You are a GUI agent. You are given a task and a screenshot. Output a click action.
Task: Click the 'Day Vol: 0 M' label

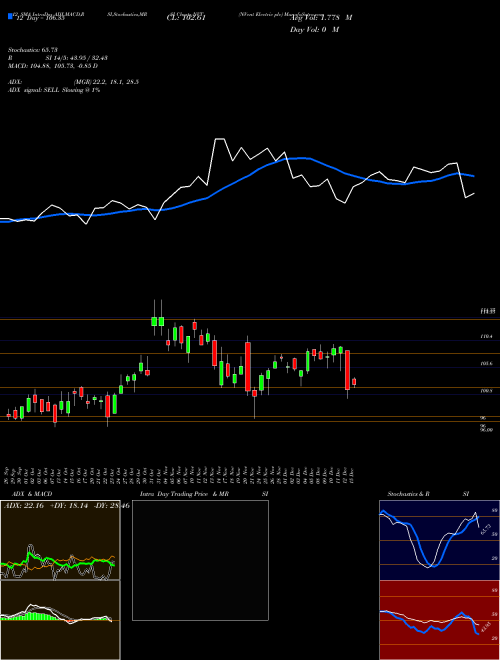click(314, 30)
